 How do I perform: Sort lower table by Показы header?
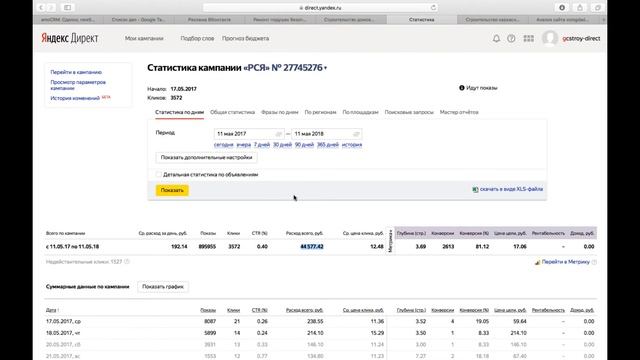(208, 310)
